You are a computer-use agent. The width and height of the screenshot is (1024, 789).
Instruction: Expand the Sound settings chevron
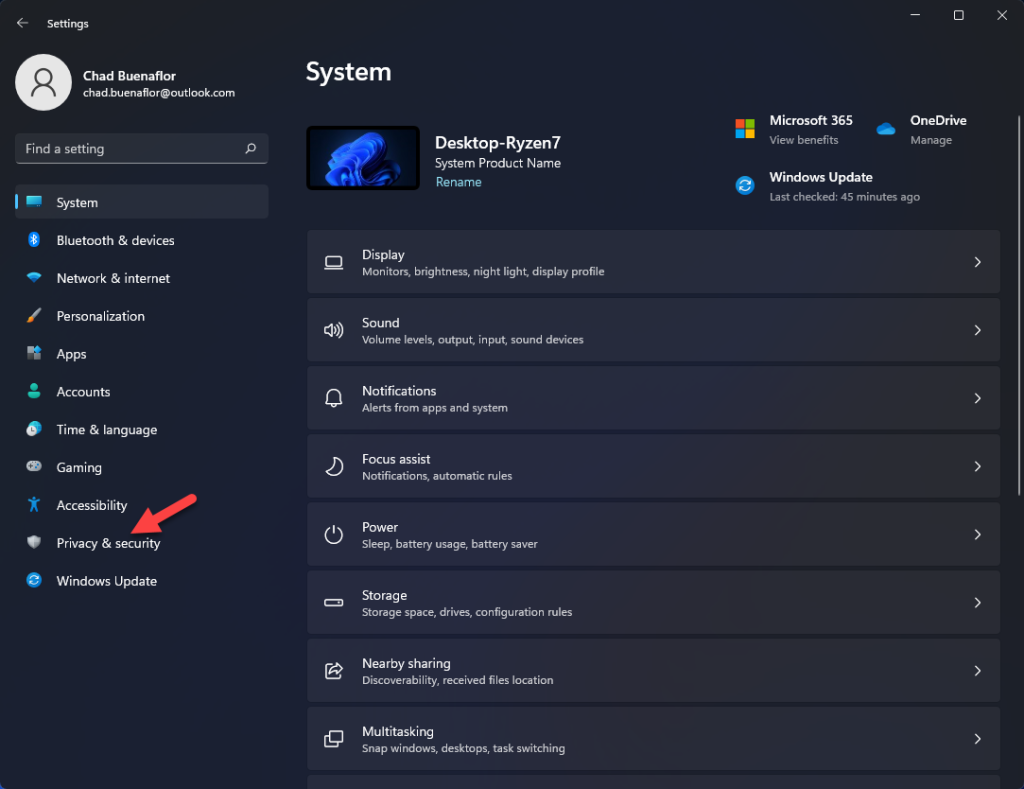[978, 330]
